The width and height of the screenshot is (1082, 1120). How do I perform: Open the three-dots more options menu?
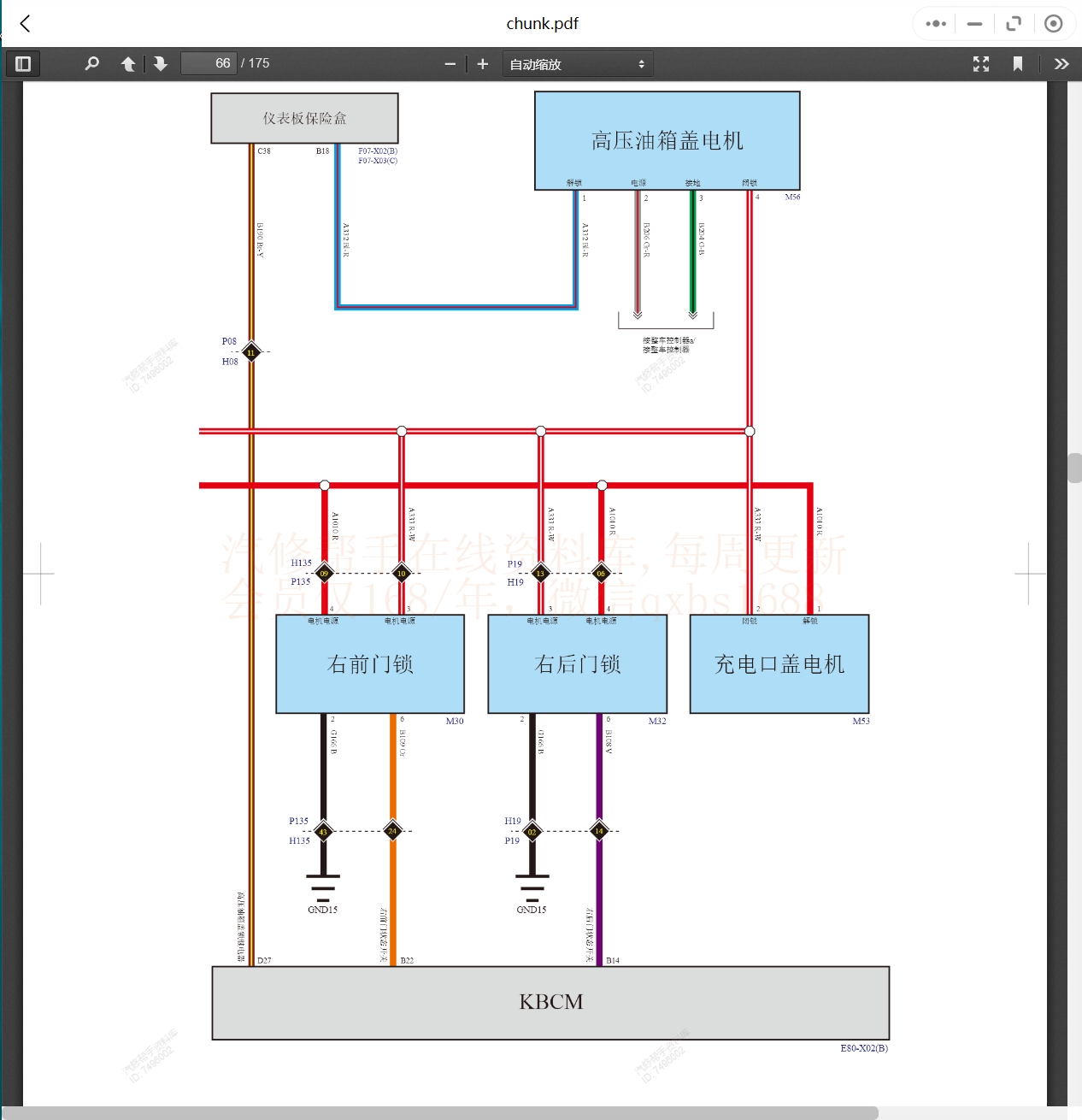click(936, 24)
